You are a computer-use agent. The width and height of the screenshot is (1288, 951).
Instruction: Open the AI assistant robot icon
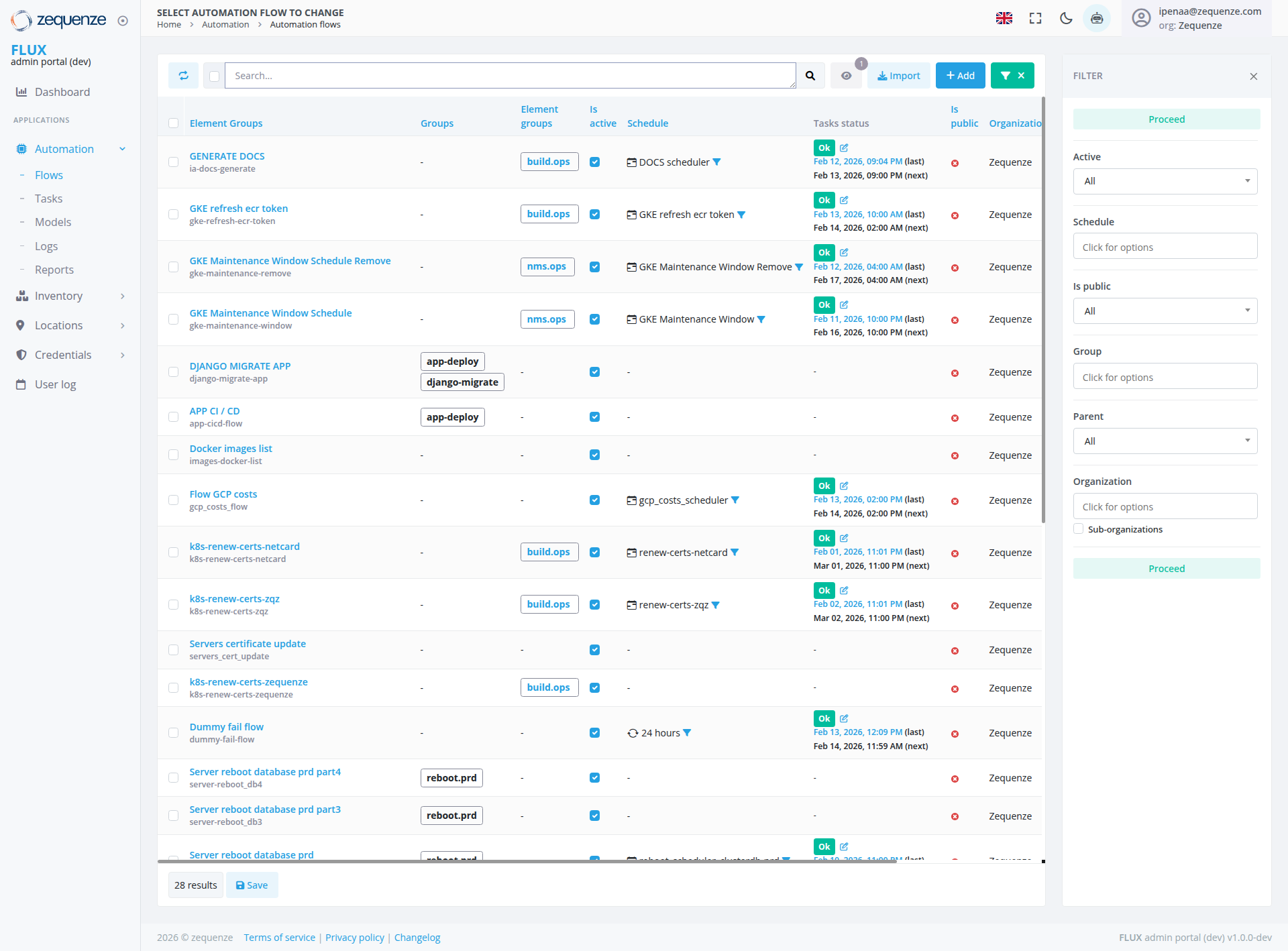[x=1097, y=18]
